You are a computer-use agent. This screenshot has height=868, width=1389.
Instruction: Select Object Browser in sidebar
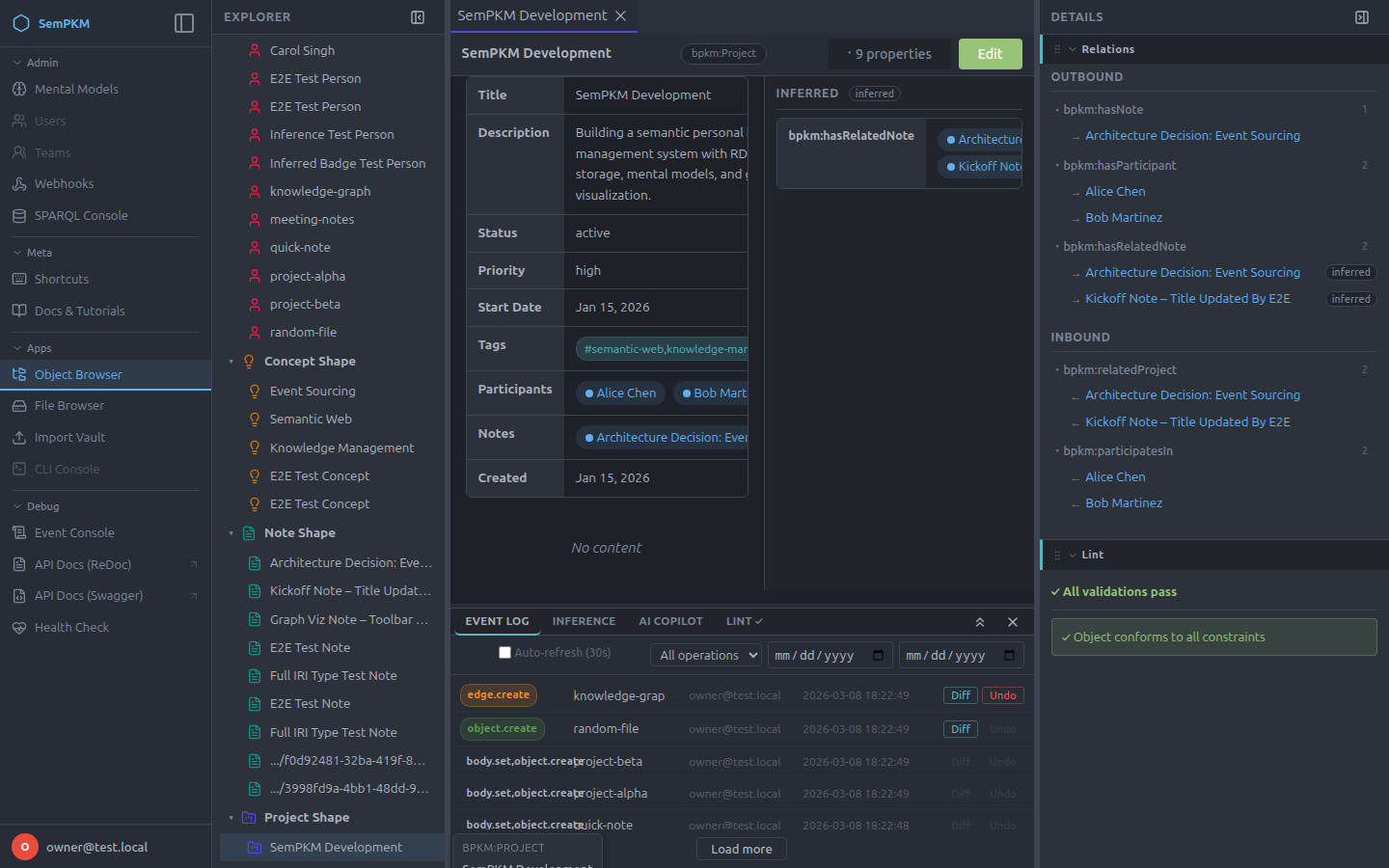[x=105, y=374]
